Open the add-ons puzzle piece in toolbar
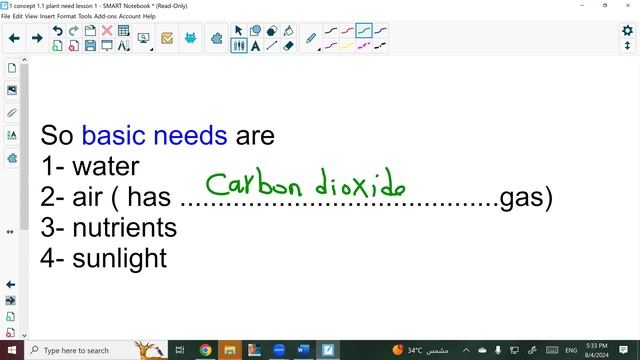The width and height of the screenshot is (640, 360). 216,38
